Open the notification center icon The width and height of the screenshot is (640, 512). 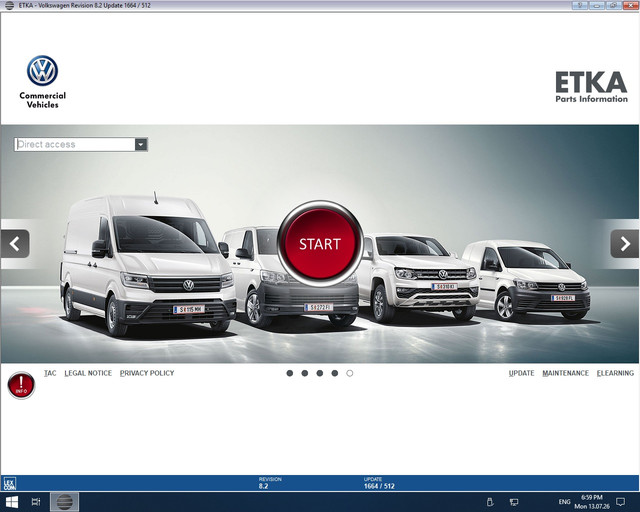coord(621,502)
